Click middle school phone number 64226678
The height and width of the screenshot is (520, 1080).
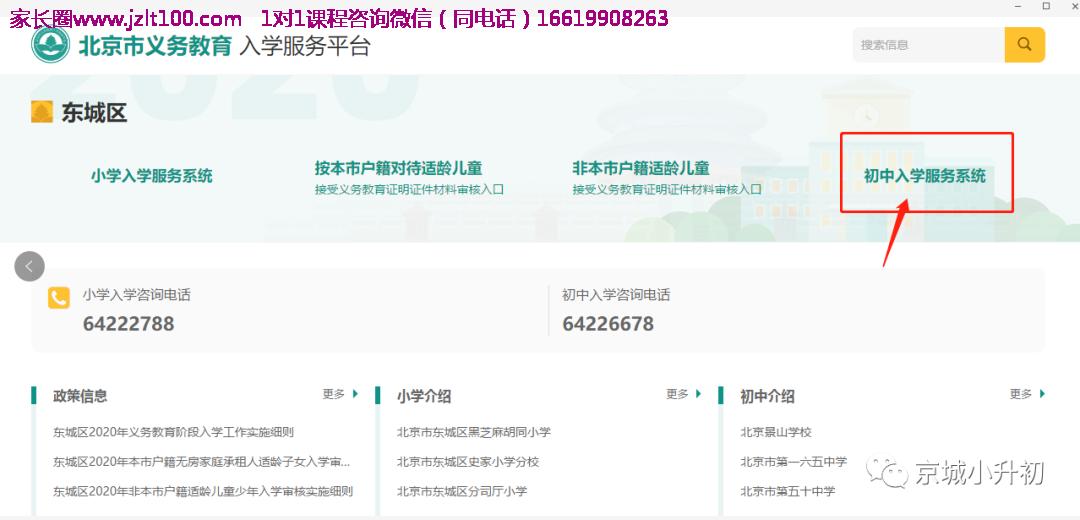coord(608,324)
